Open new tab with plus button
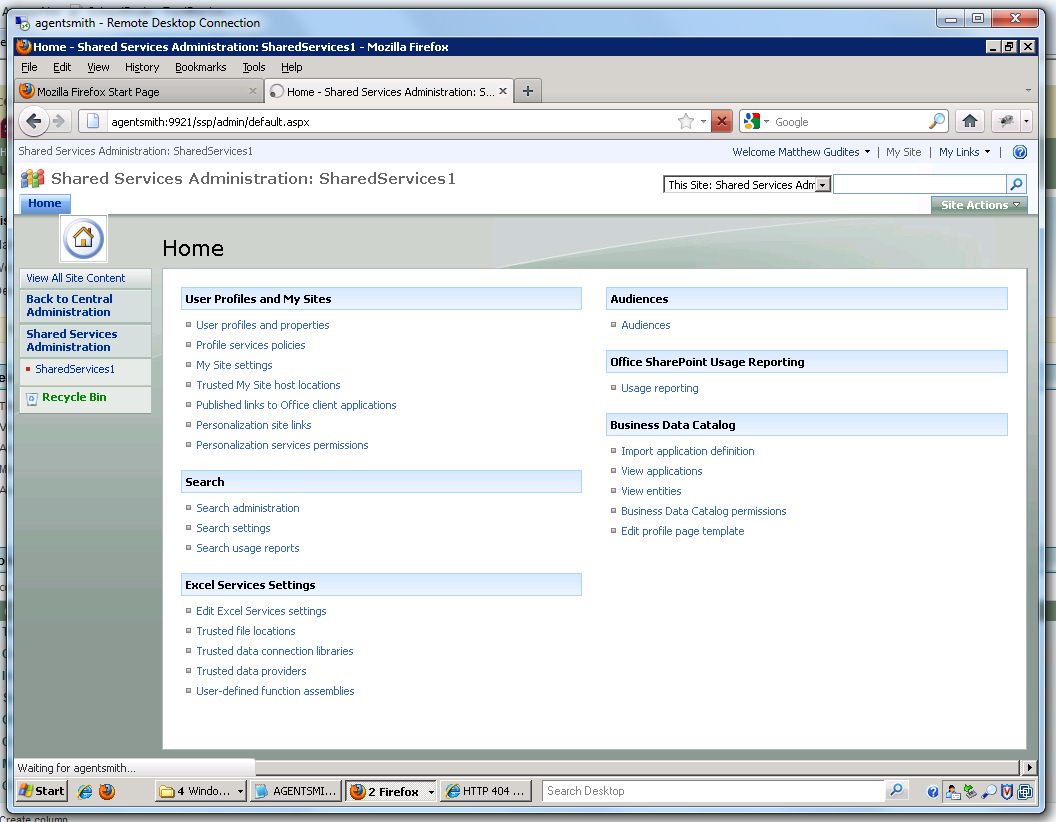Image resolution: width=1056 pixels, height=822 pixels. click(x=528, y=91)
